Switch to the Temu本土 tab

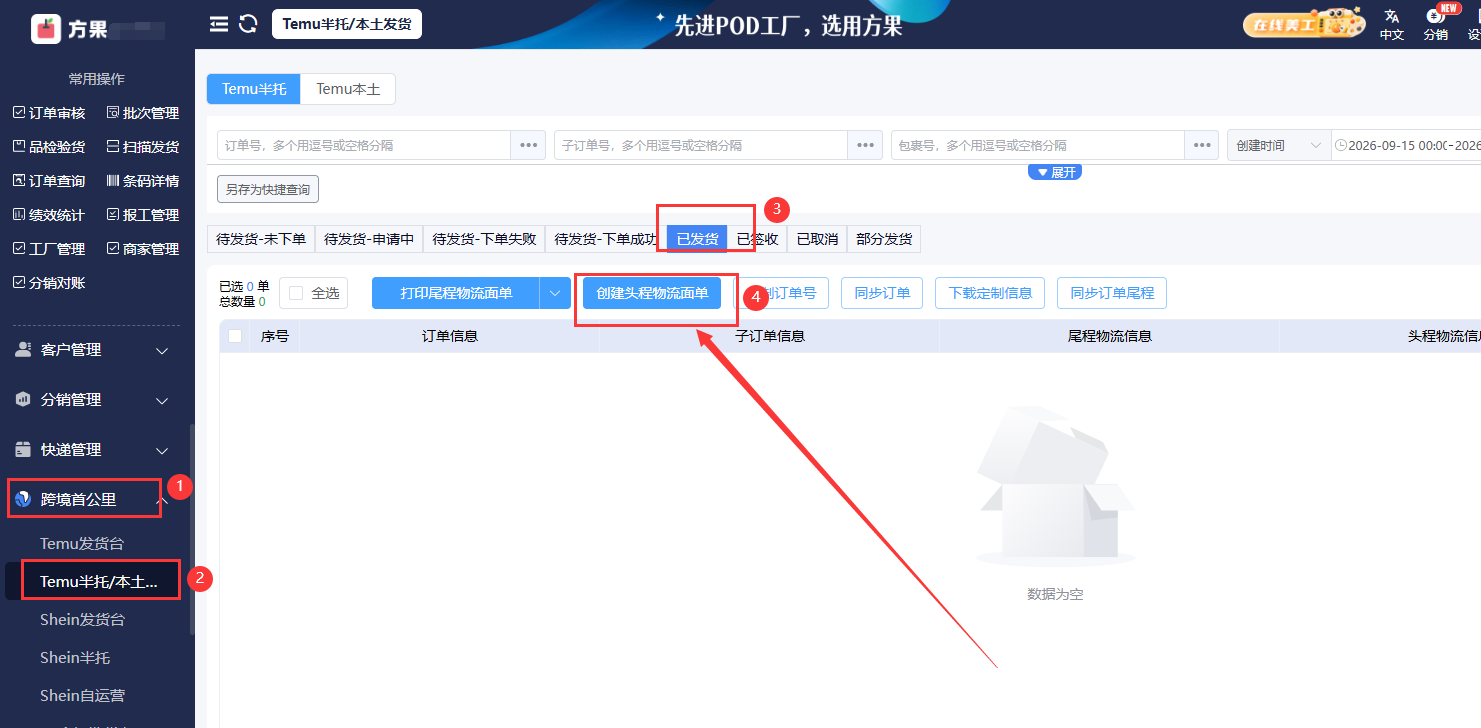point(348,89)
